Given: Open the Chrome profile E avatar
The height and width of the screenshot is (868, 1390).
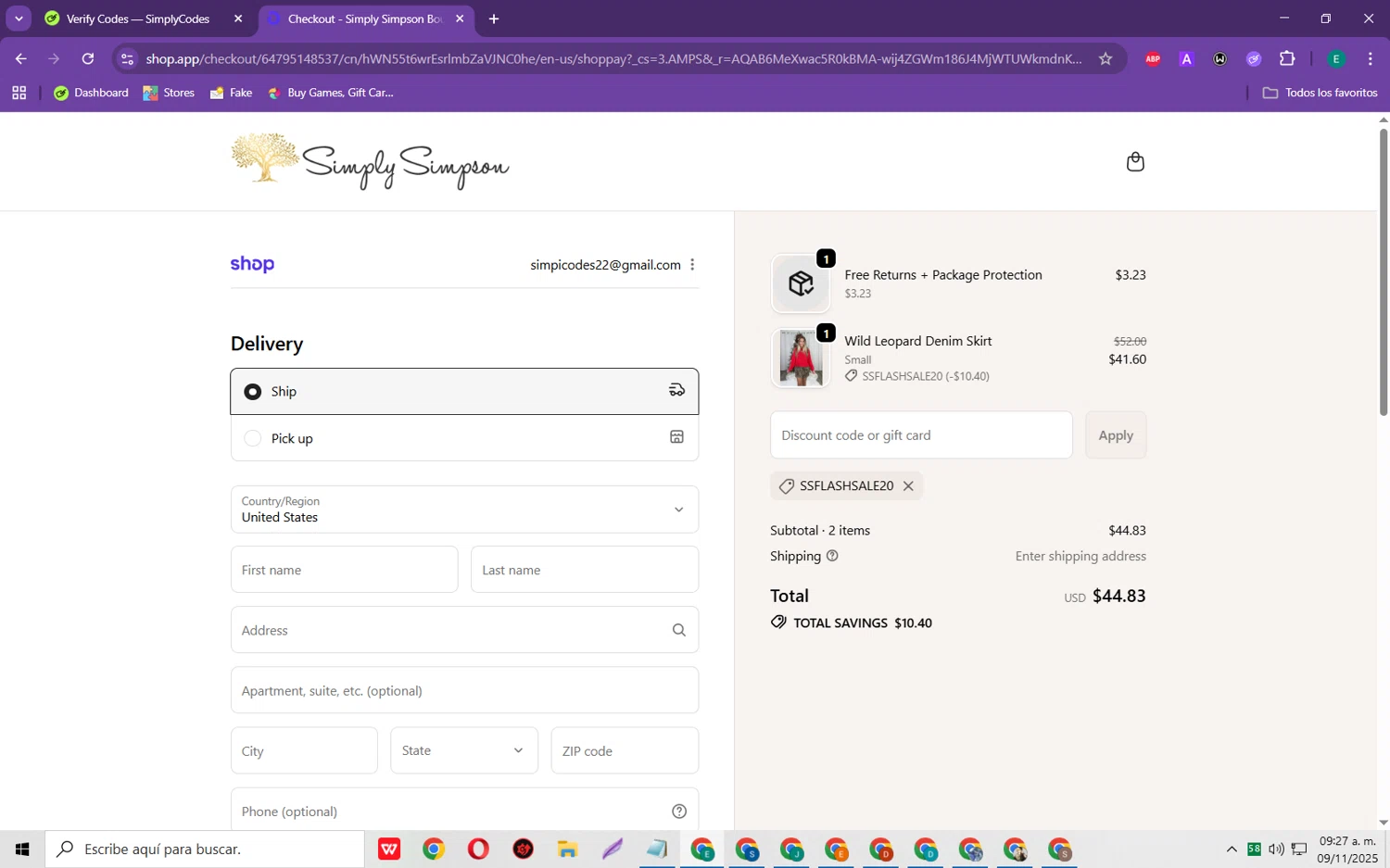Looking at the screenshot, I should tap(1336, 59).
